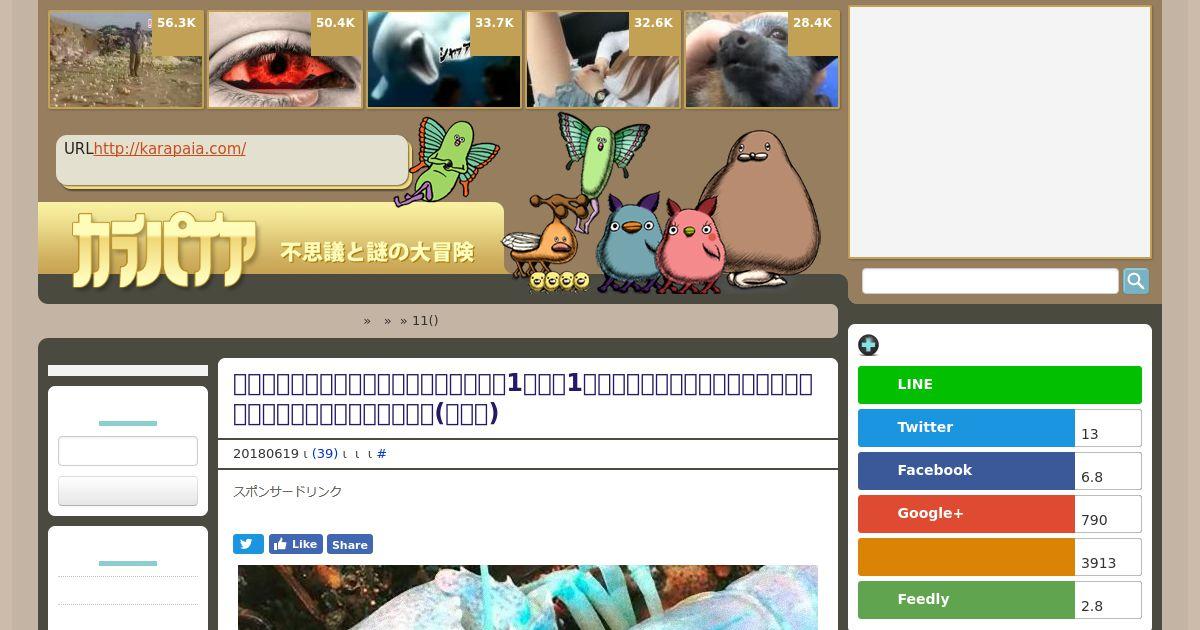Screen dimensions: 1200x630
Task: Click the # hashtag link in metadata
Action: [x=382, y=454]
